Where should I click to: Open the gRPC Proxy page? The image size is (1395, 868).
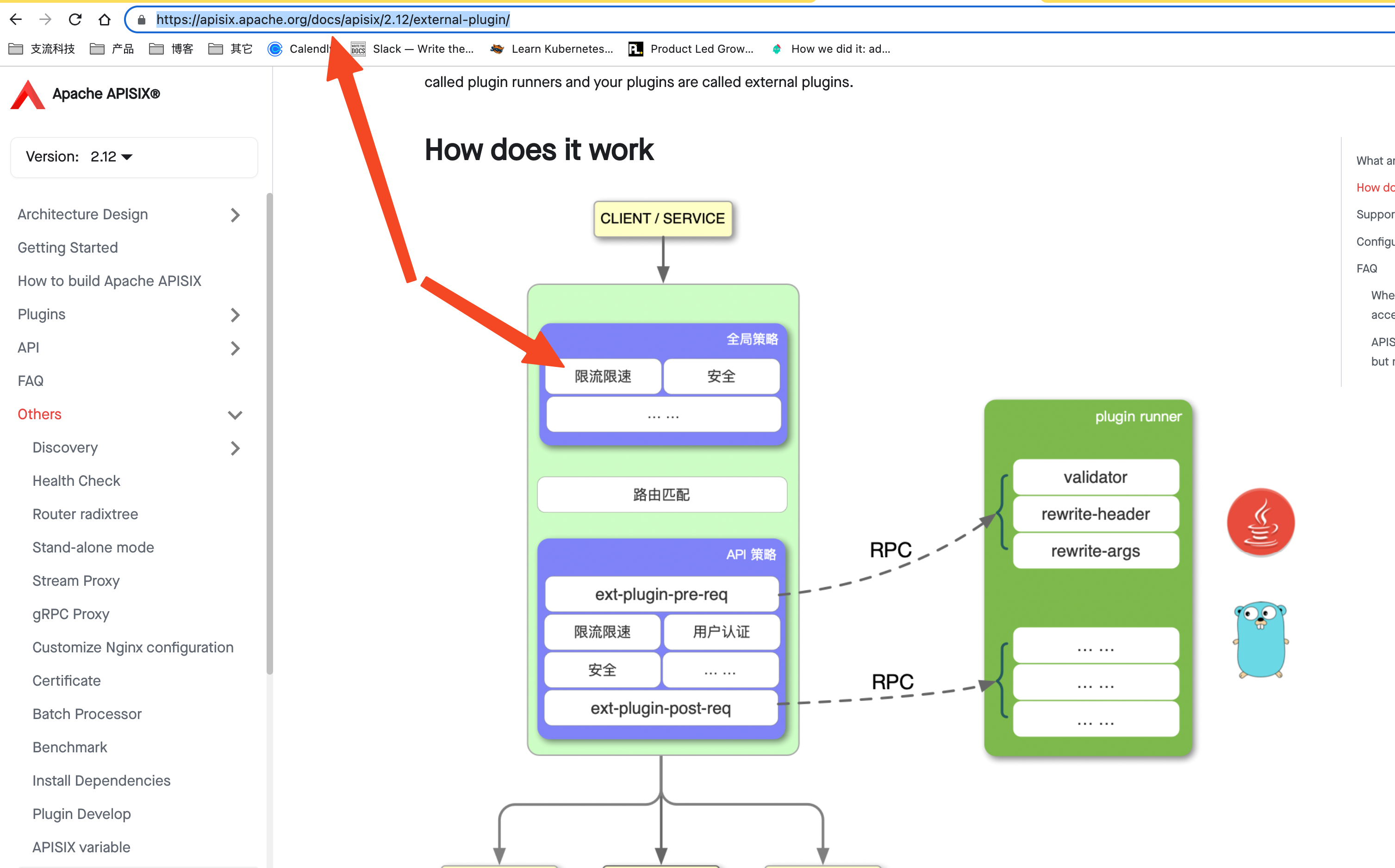click(71, 614)
